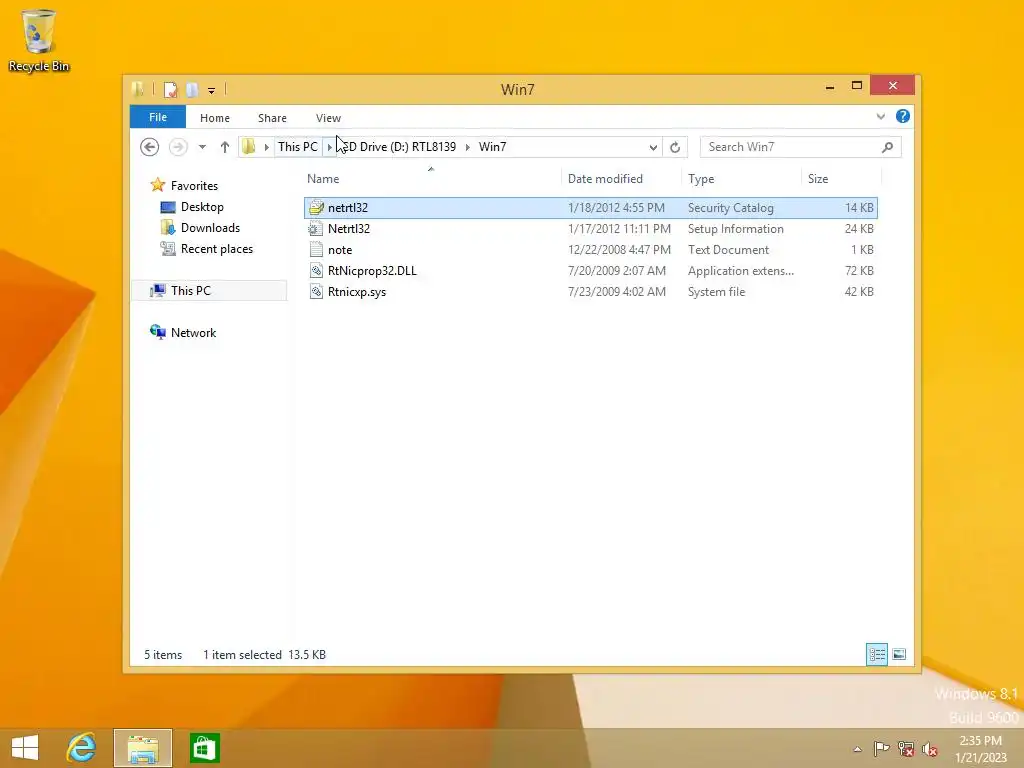
Task: Launch Internet Explorer from the taskbar
Action: (x=82, y=748)
